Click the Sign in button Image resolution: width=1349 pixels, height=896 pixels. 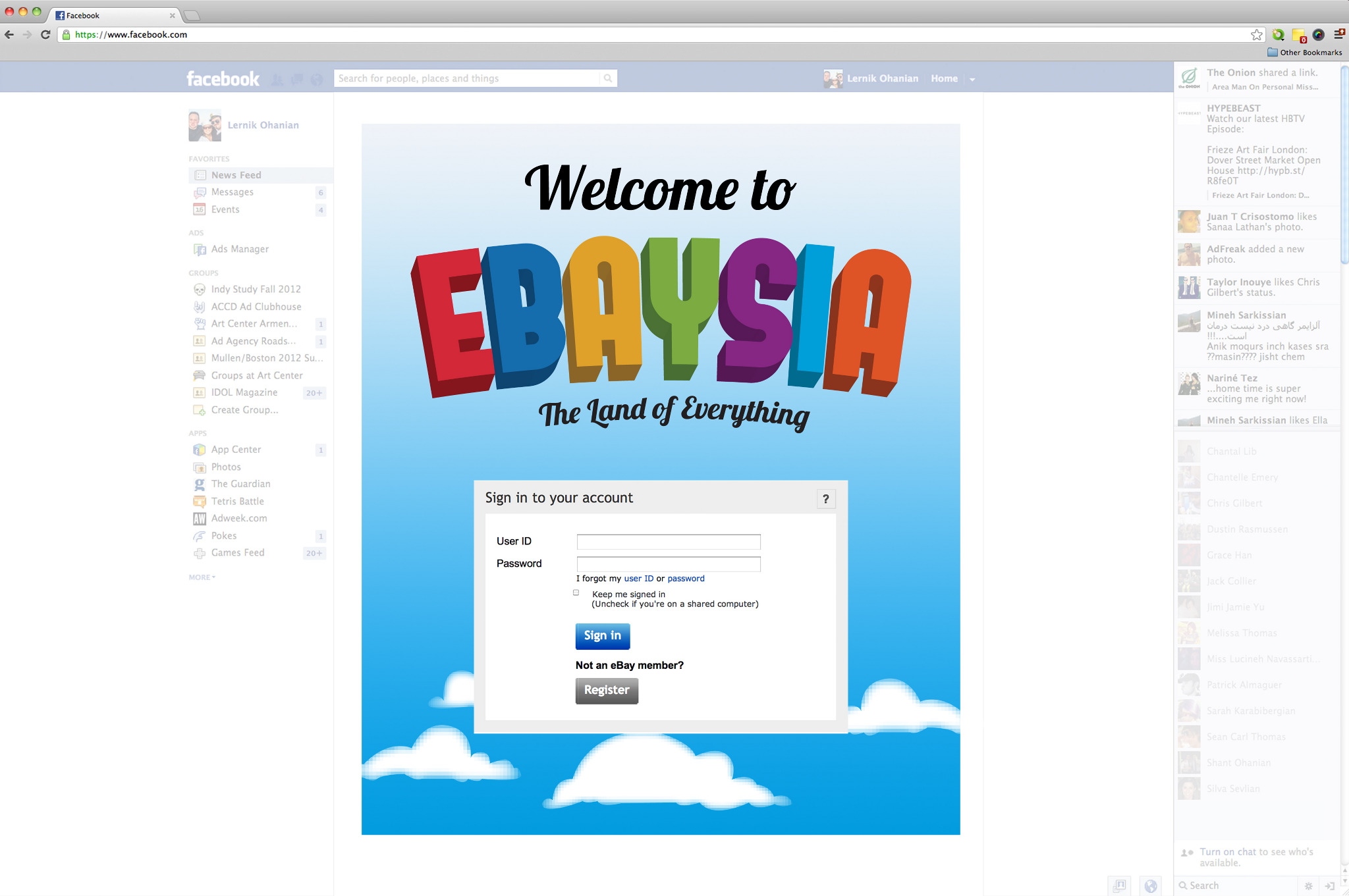(x=603, y=636)
